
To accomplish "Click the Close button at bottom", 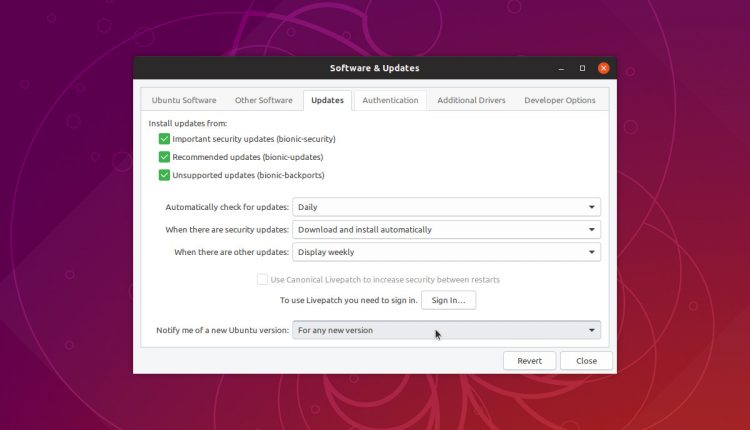I will (x=586, y=360).
